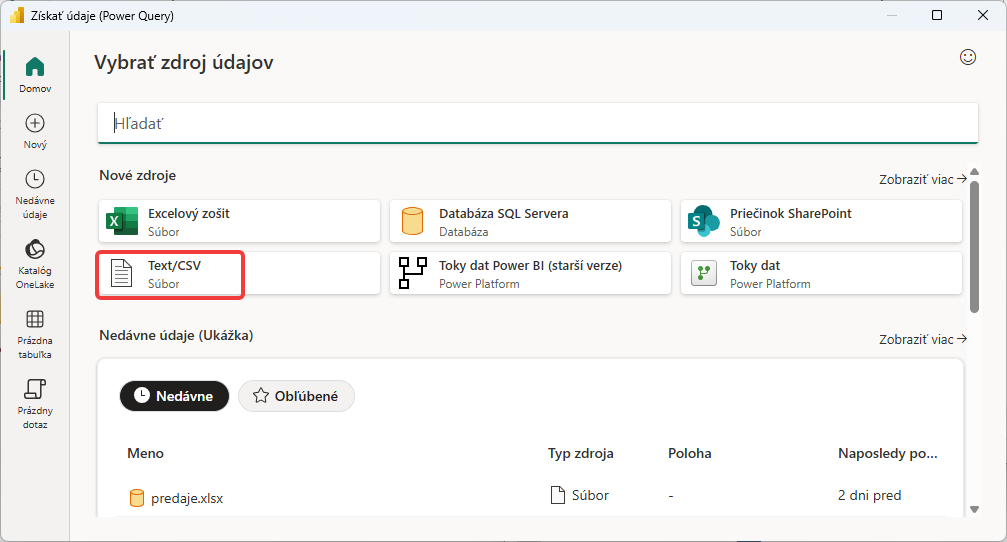Click the smiley feedback icon
This screenshot has height=542, width=1007.
tap(968, 57)
